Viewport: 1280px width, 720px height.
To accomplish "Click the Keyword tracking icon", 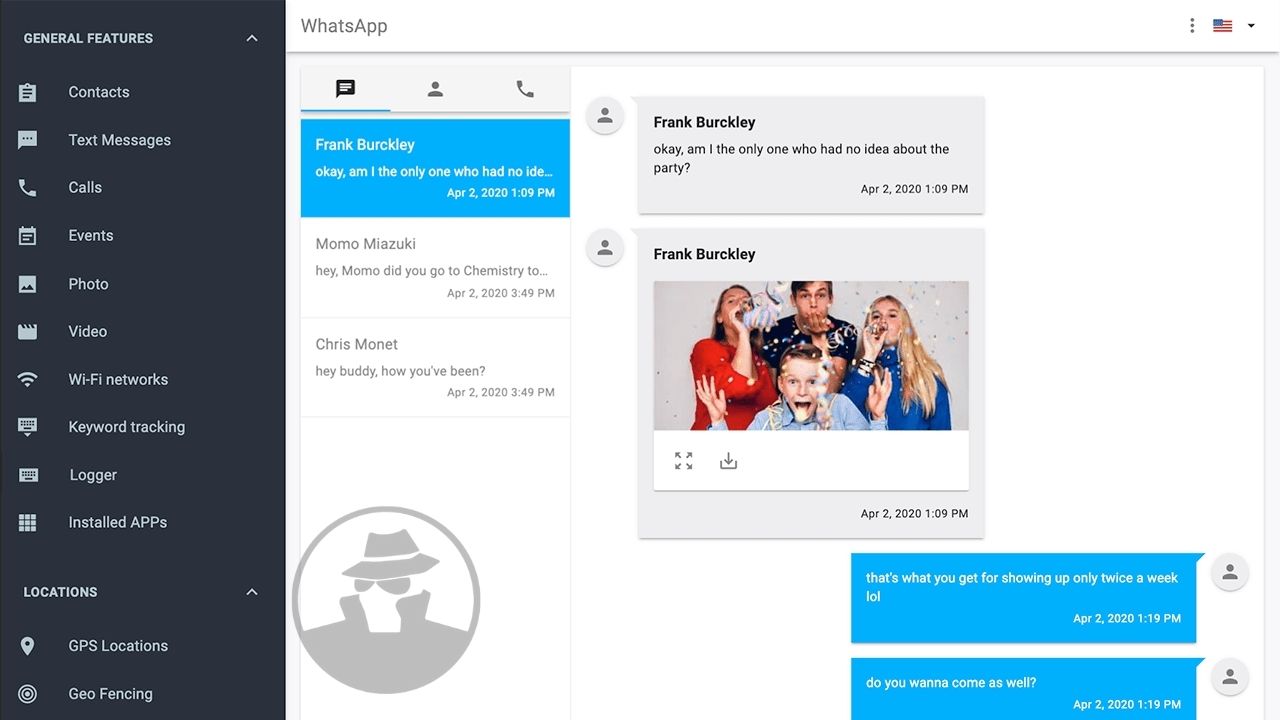I will pos(27,427).
